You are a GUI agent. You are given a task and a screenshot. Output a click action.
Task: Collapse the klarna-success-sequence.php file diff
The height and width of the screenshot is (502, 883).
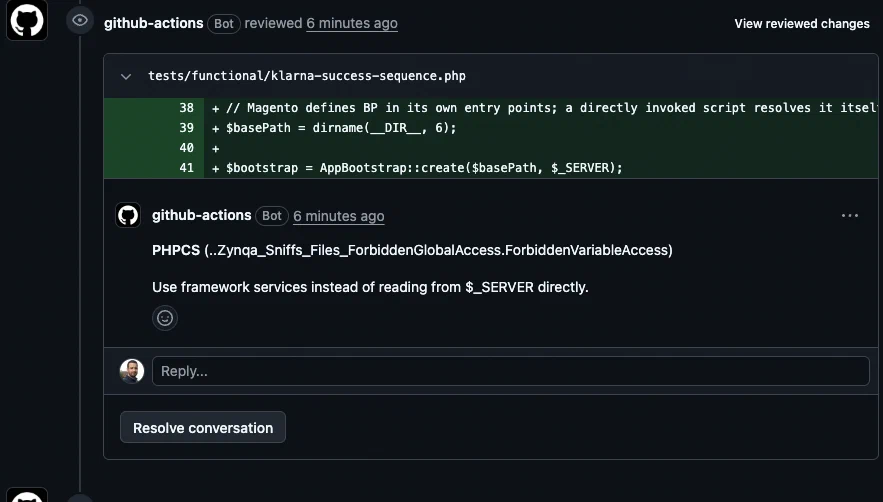pyautogui.click(x=126, y=76)
